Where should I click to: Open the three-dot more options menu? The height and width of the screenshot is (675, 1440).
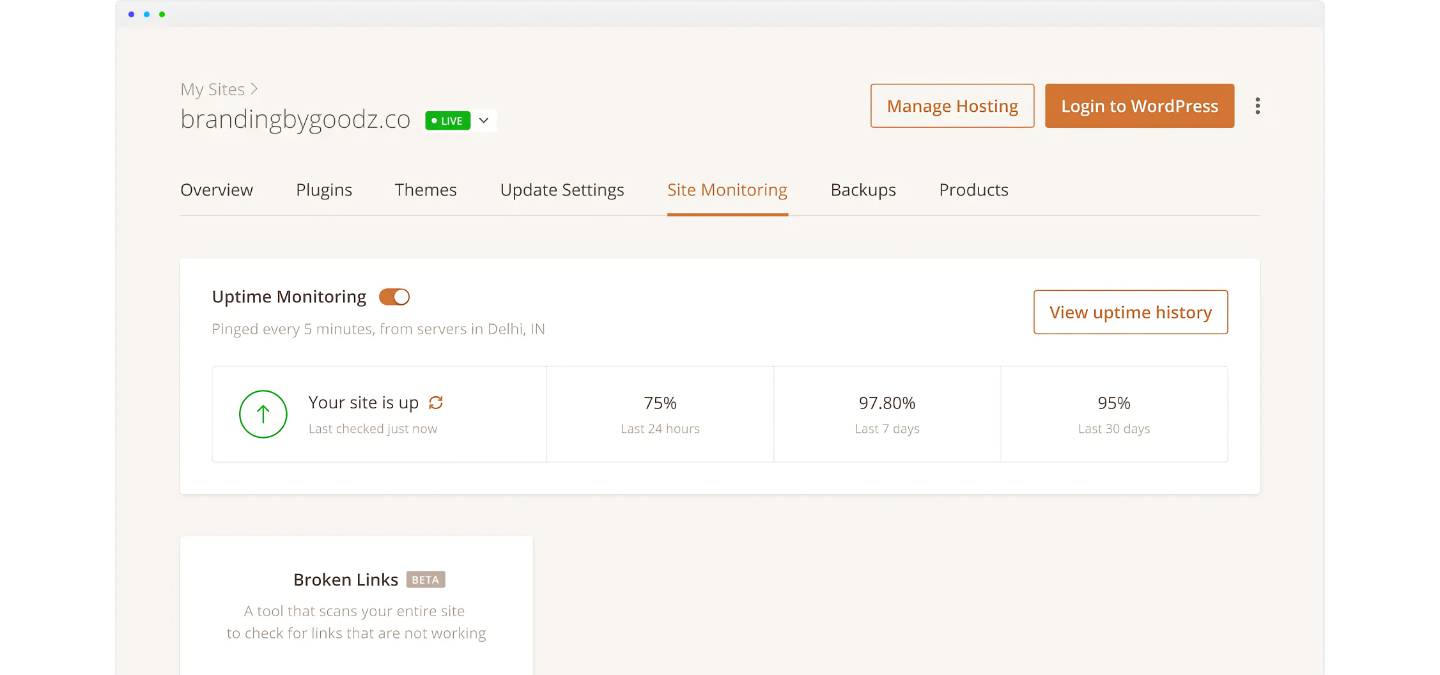[x=1257, y=106]
